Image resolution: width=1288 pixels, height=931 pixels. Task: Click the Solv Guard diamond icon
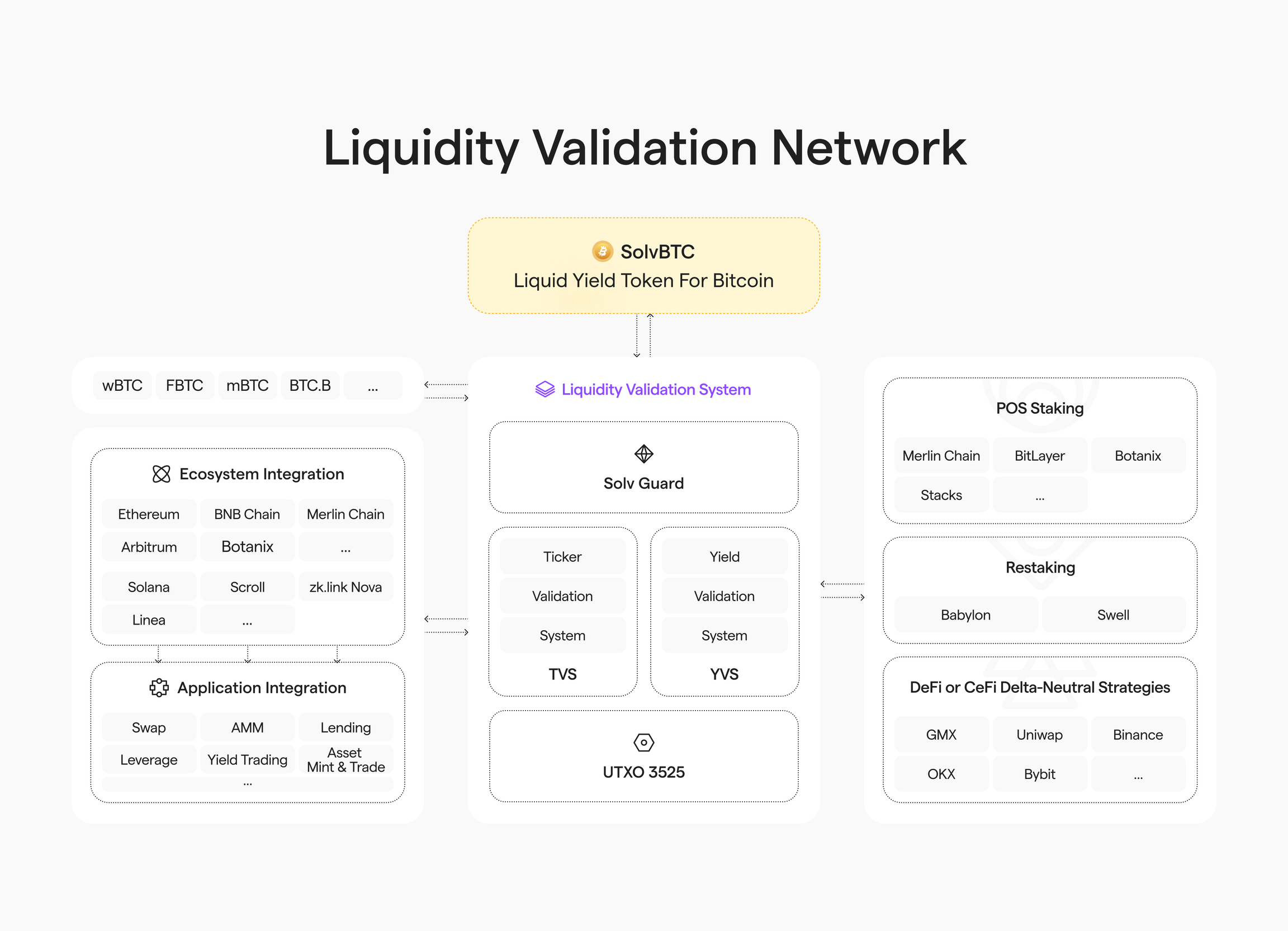click(643, 447)
